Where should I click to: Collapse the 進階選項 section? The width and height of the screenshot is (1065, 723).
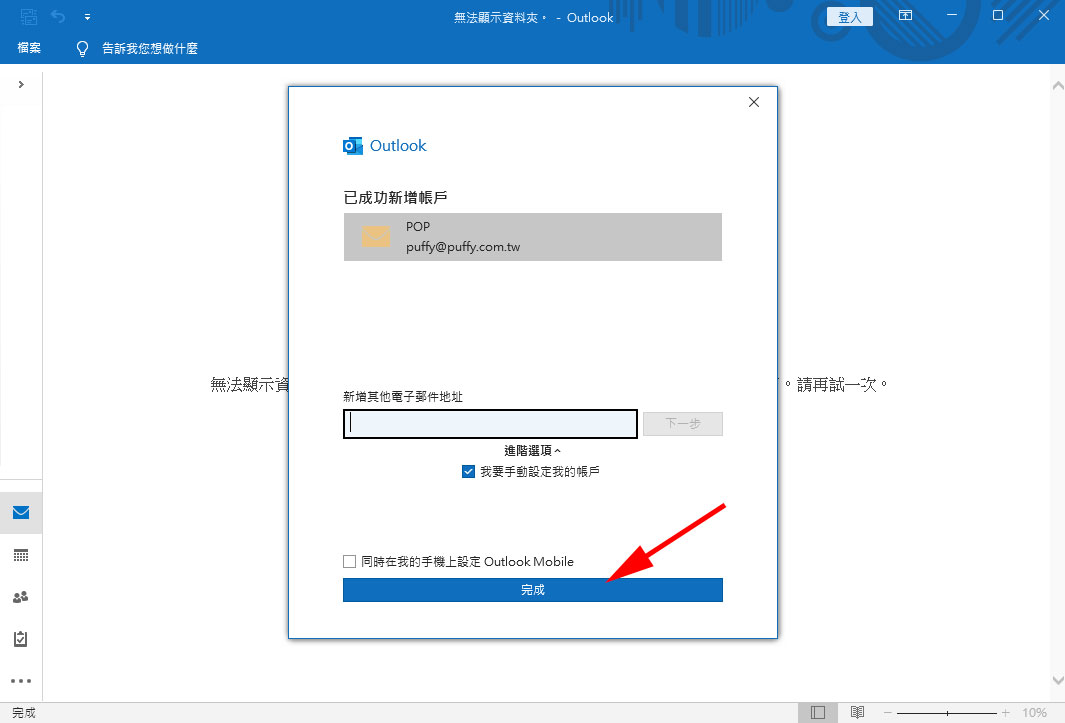click(532, 451)
